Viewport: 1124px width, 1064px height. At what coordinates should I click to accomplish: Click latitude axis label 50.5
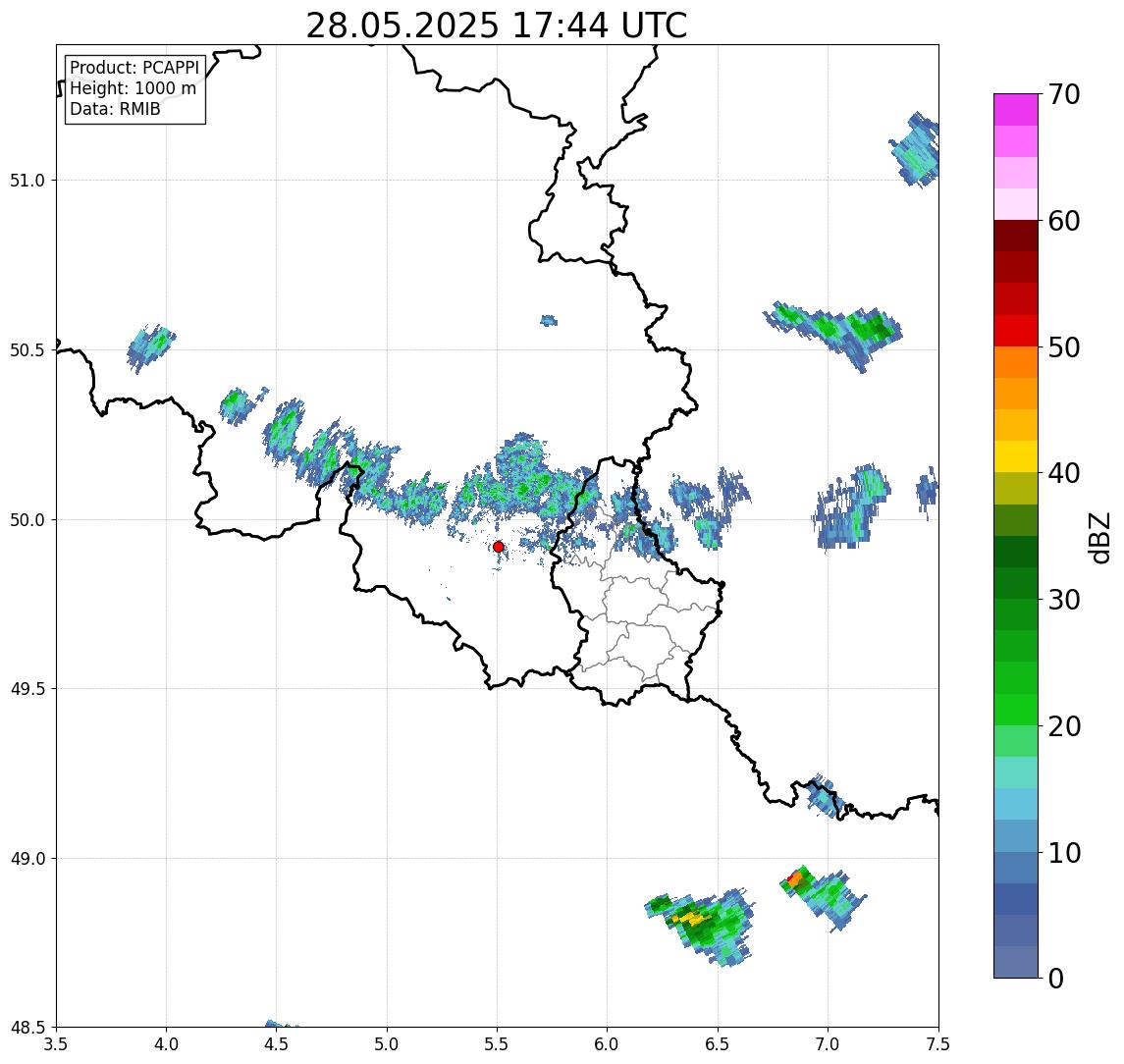[x=27, y=350]
